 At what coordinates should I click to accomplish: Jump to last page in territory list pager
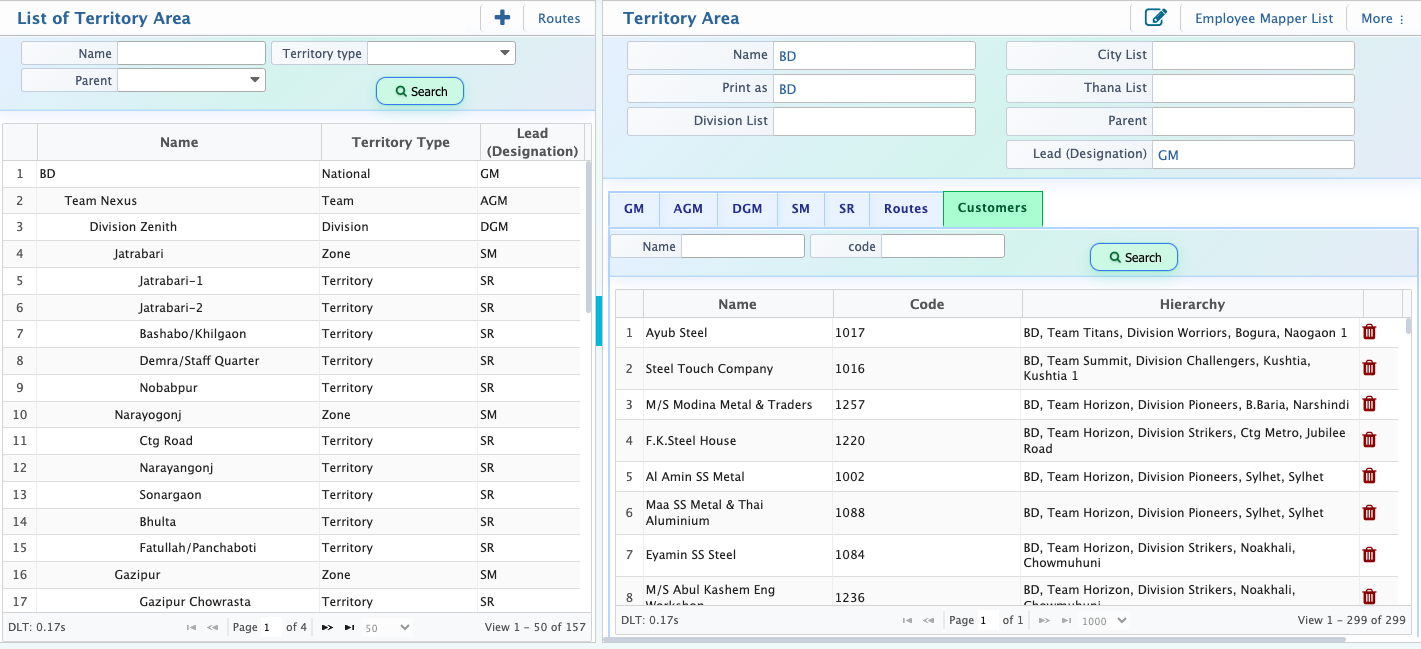click(x=349, y=628)
